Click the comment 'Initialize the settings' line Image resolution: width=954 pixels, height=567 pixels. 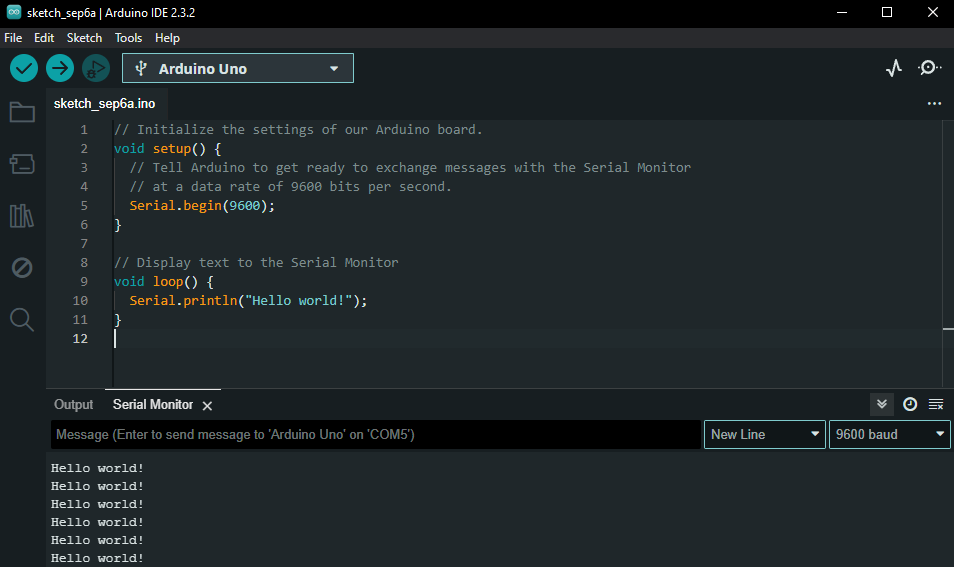tap(298, 130)
